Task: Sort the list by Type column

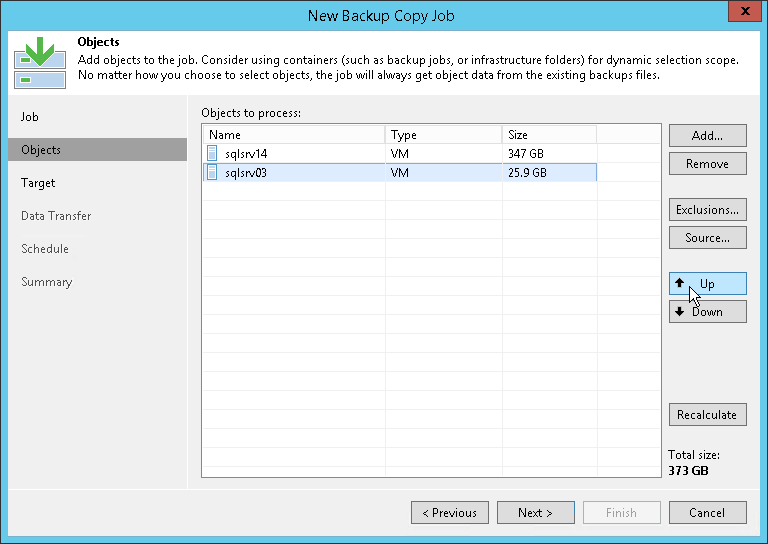Action: coord(444,135)
